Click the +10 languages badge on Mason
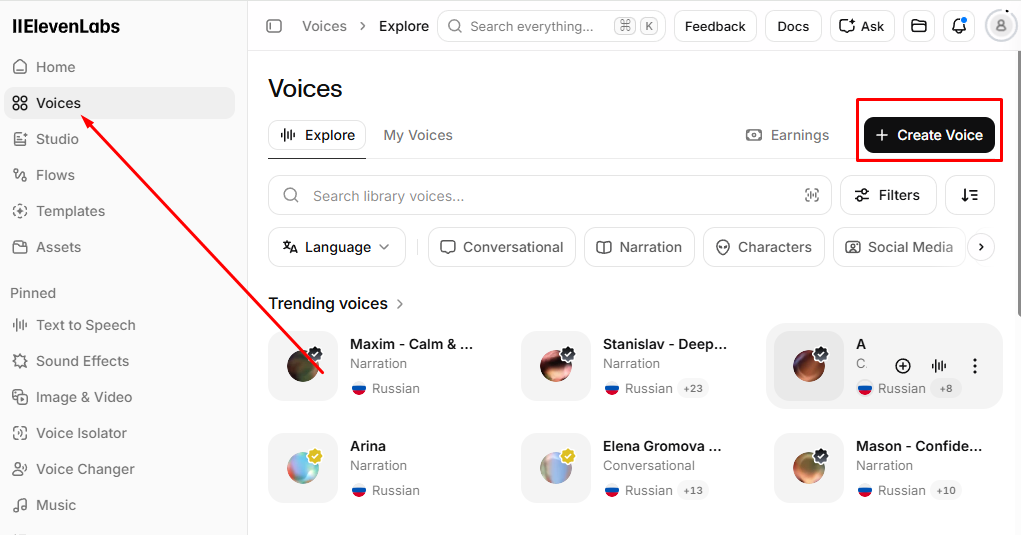 click(946, 490)
